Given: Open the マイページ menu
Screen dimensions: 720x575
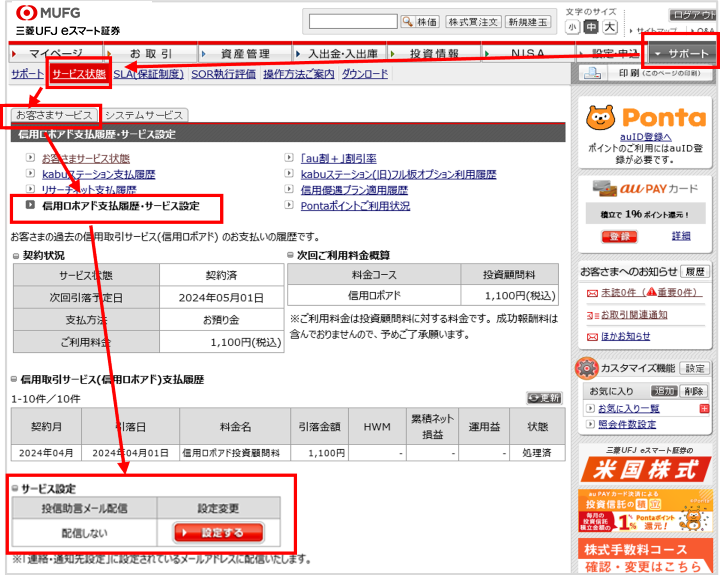Looking at the screenshot, I should [x=56, y=53].
